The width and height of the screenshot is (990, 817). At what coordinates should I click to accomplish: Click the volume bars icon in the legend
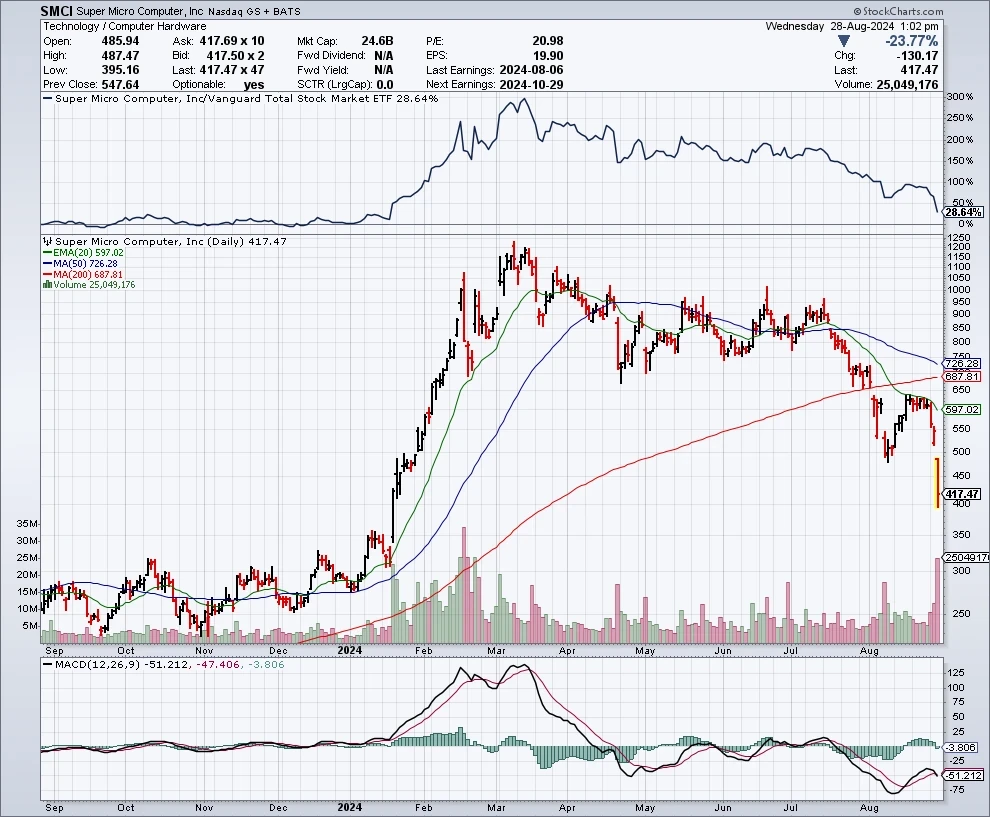45,285
